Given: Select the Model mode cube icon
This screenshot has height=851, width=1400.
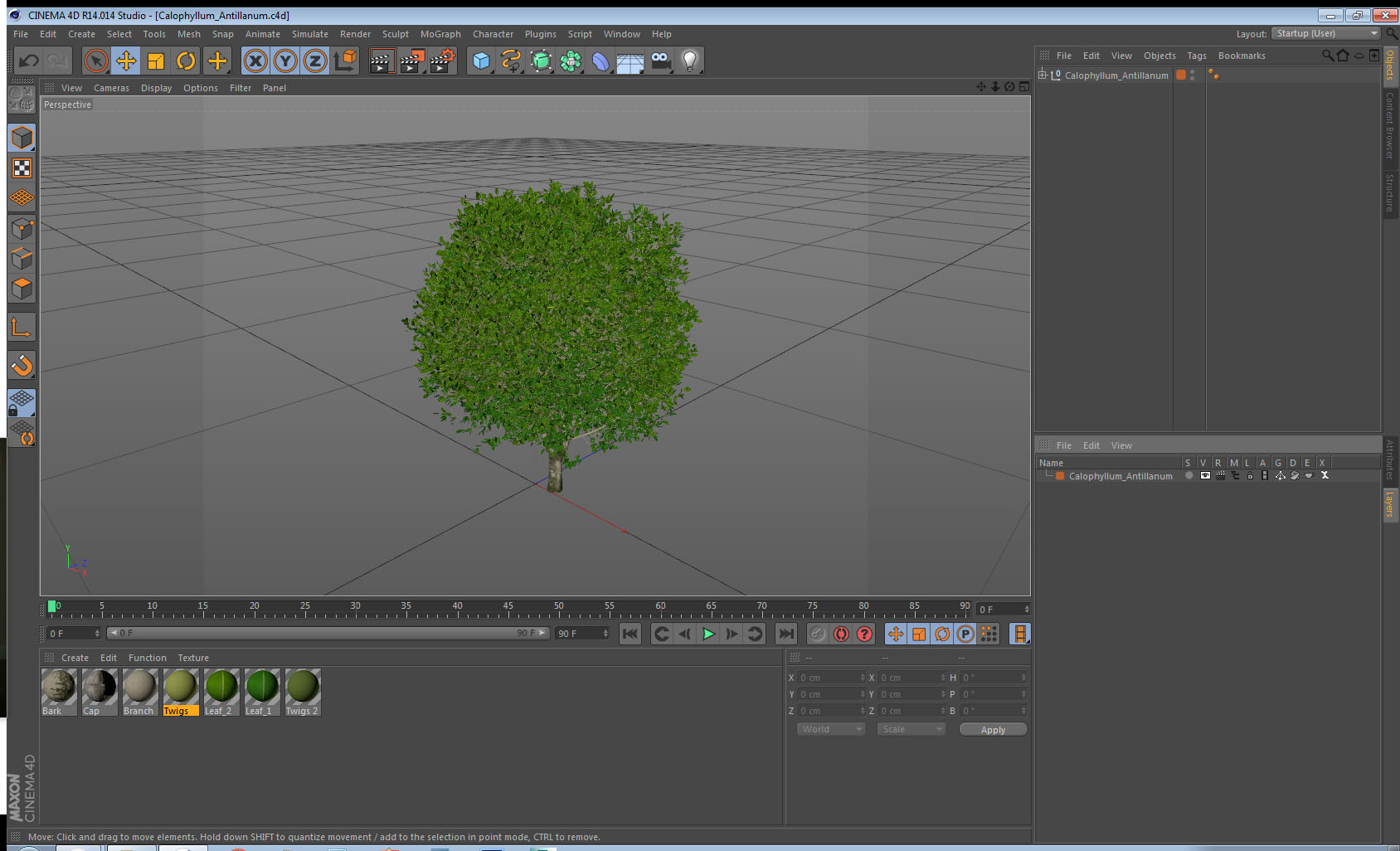Looking at the screenshot, I should tap(22, 138).
